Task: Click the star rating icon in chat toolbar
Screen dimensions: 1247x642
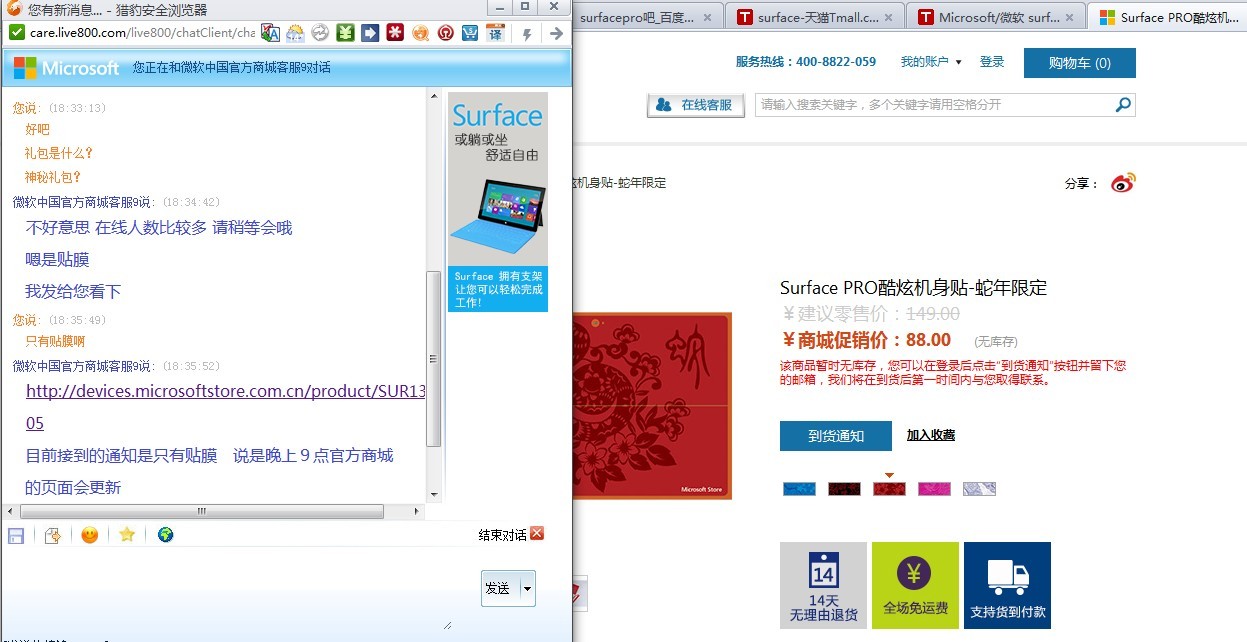Action: tap(127, 535)
